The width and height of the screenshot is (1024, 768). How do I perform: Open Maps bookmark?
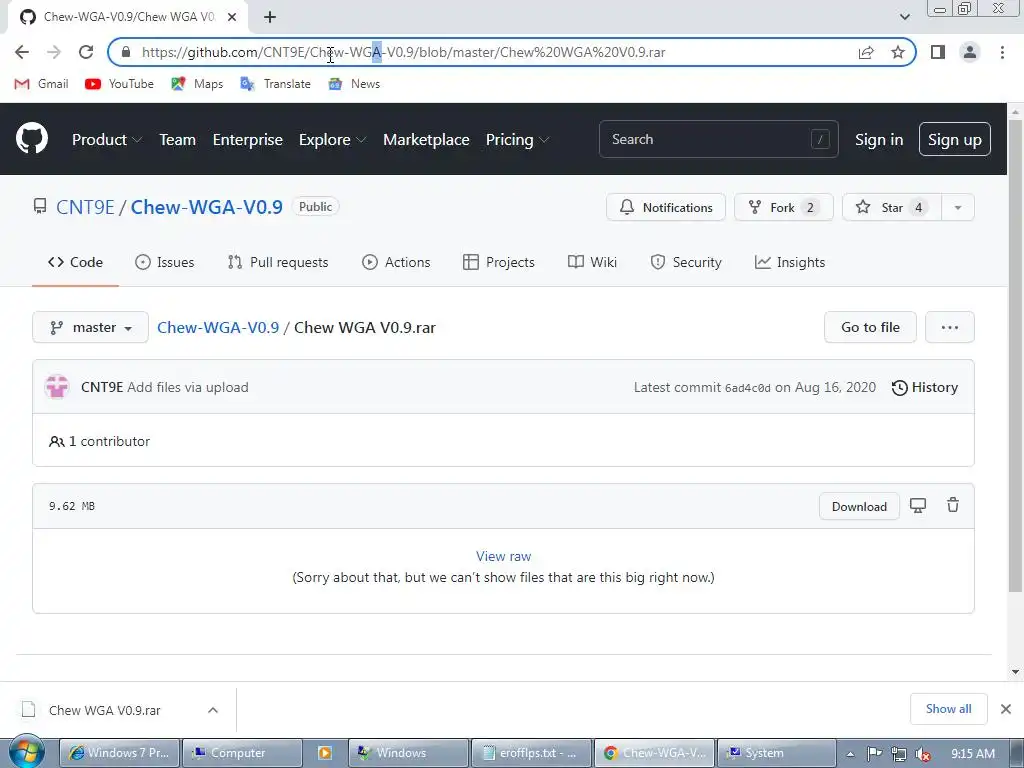197,84
